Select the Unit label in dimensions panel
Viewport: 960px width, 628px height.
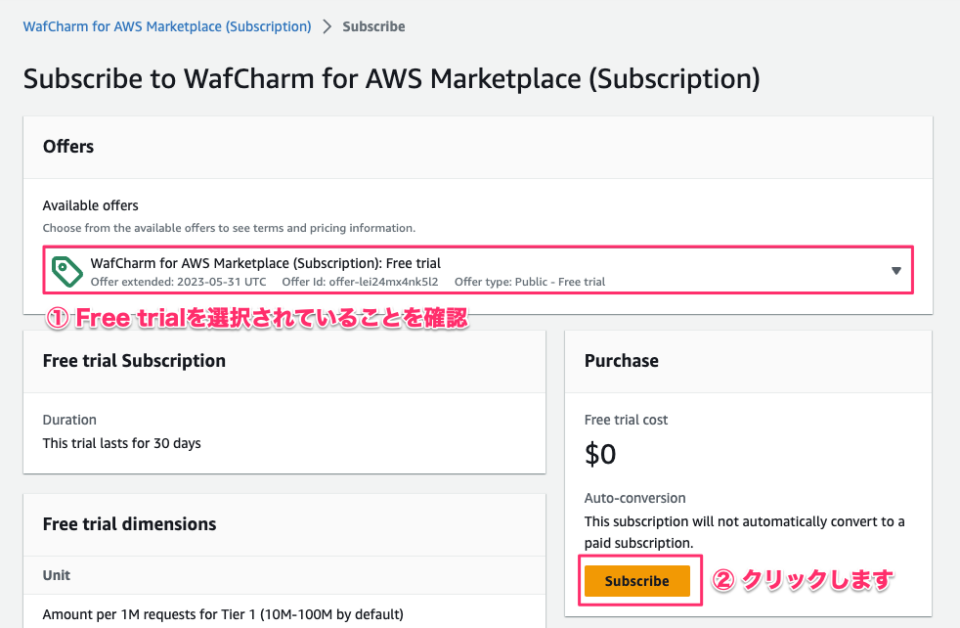point(56,575)
